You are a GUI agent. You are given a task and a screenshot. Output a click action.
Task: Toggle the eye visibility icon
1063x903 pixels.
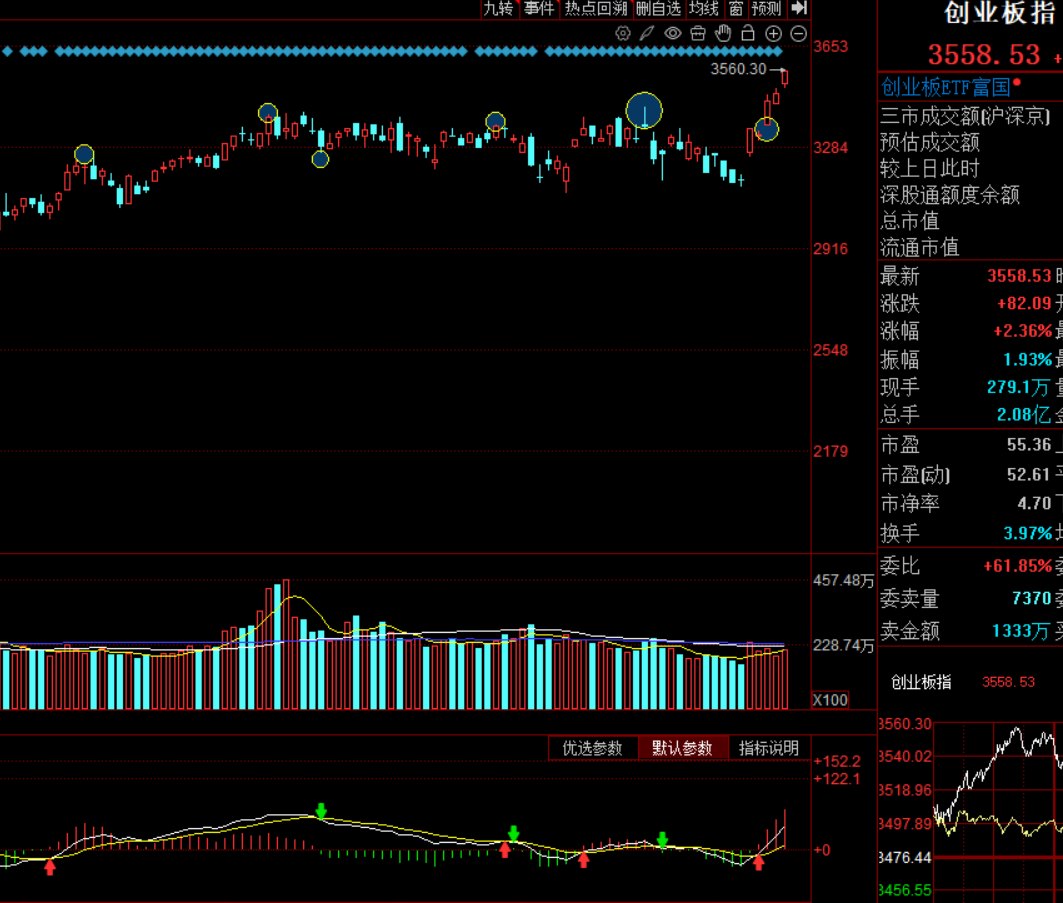(x=673, y=33)
